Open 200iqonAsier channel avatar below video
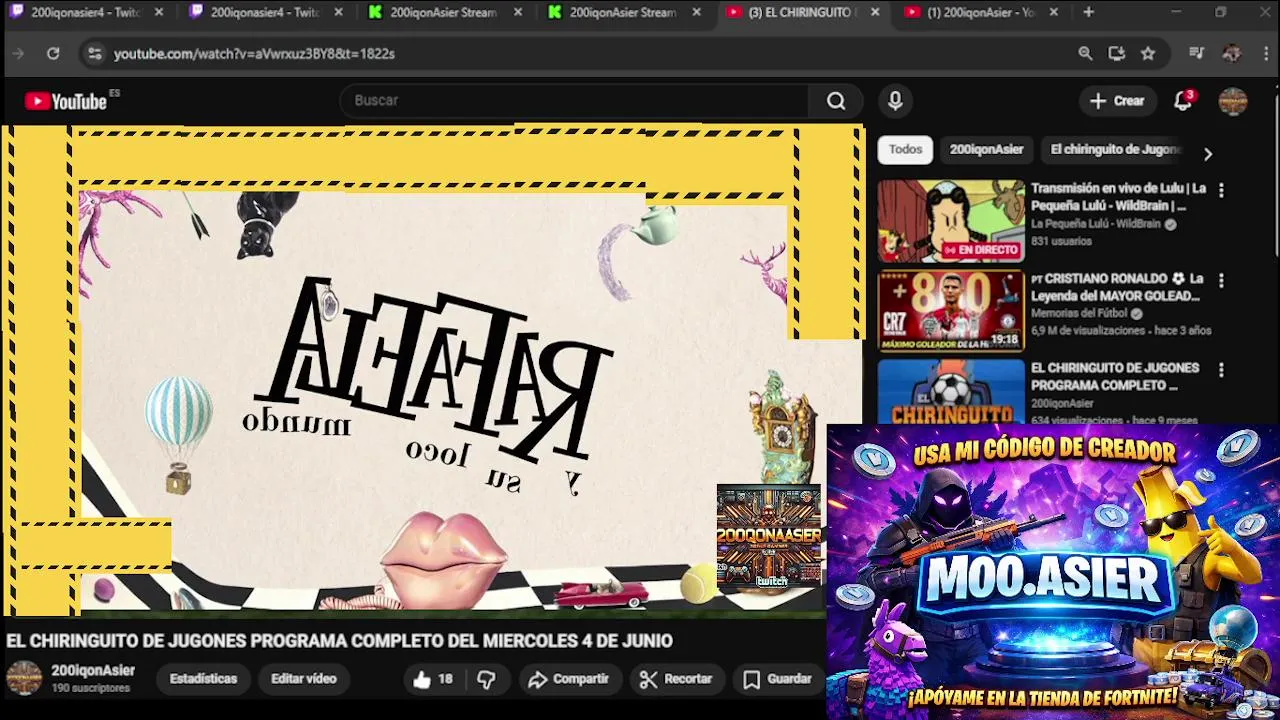1280x720 pixels. coord(24,678)
